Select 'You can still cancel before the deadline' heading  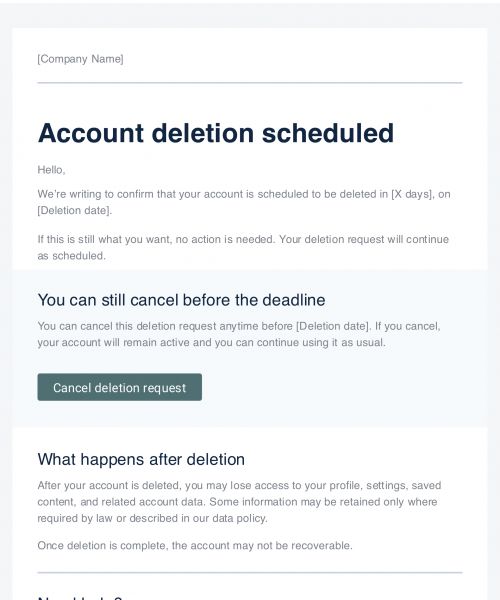tap(181, 300)
